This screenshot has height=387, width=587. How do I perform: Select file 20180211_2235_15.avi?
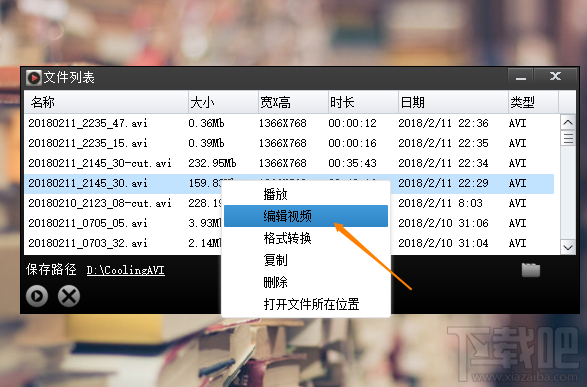[x=88, y=143]
